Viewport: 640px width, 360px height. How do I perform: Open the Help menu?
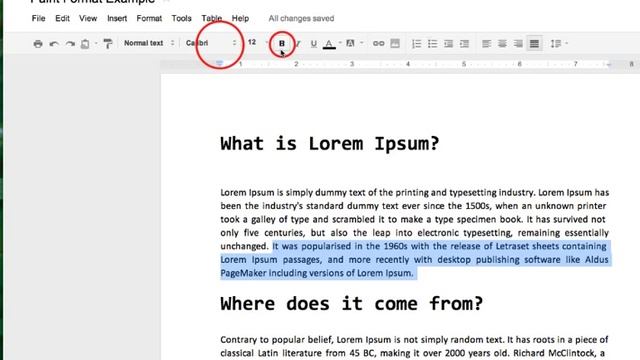(240, 18)
